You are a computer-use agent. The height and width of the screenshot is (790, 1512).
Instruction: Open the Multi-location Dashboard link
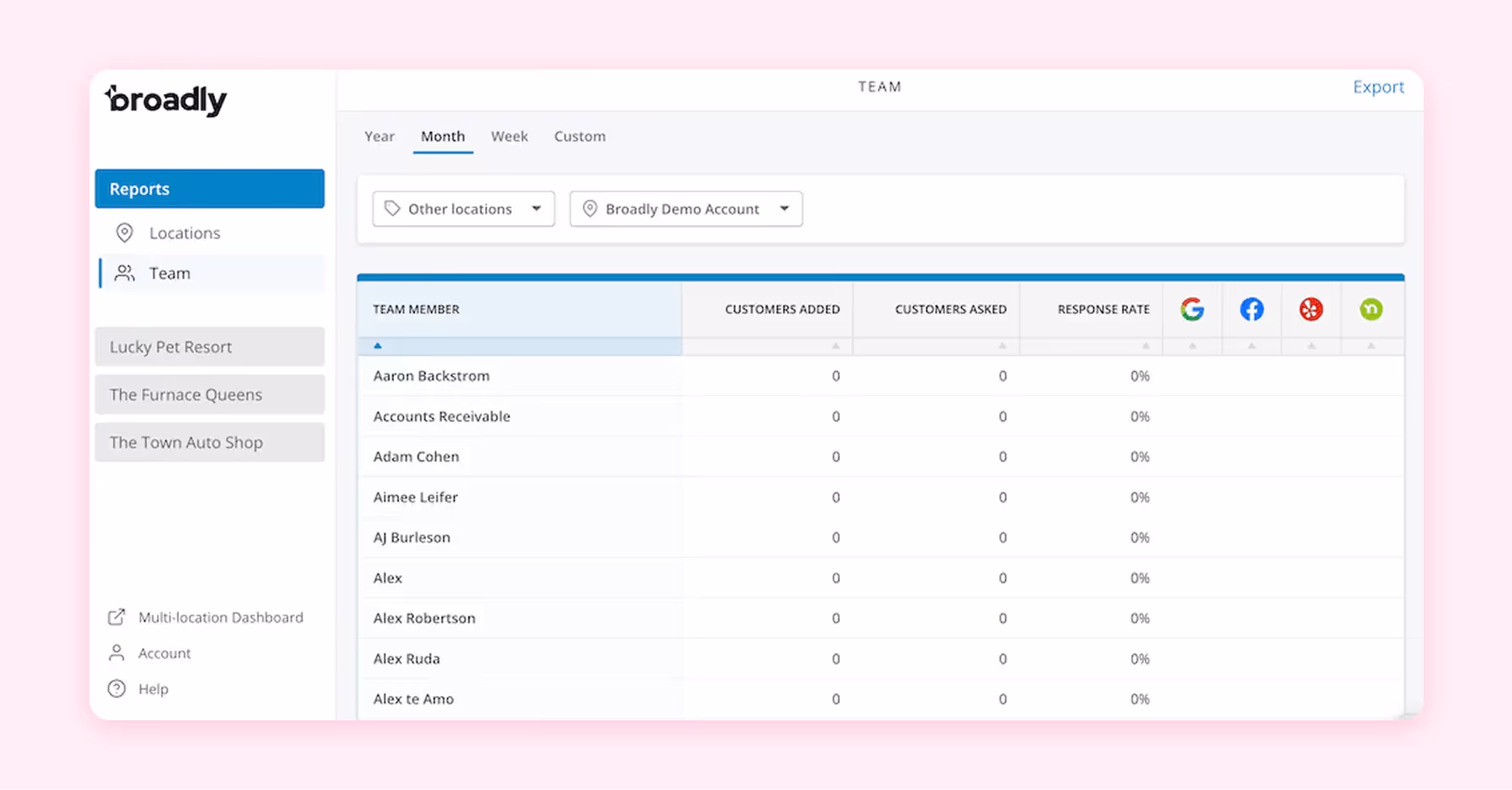(x=206, y=617)
